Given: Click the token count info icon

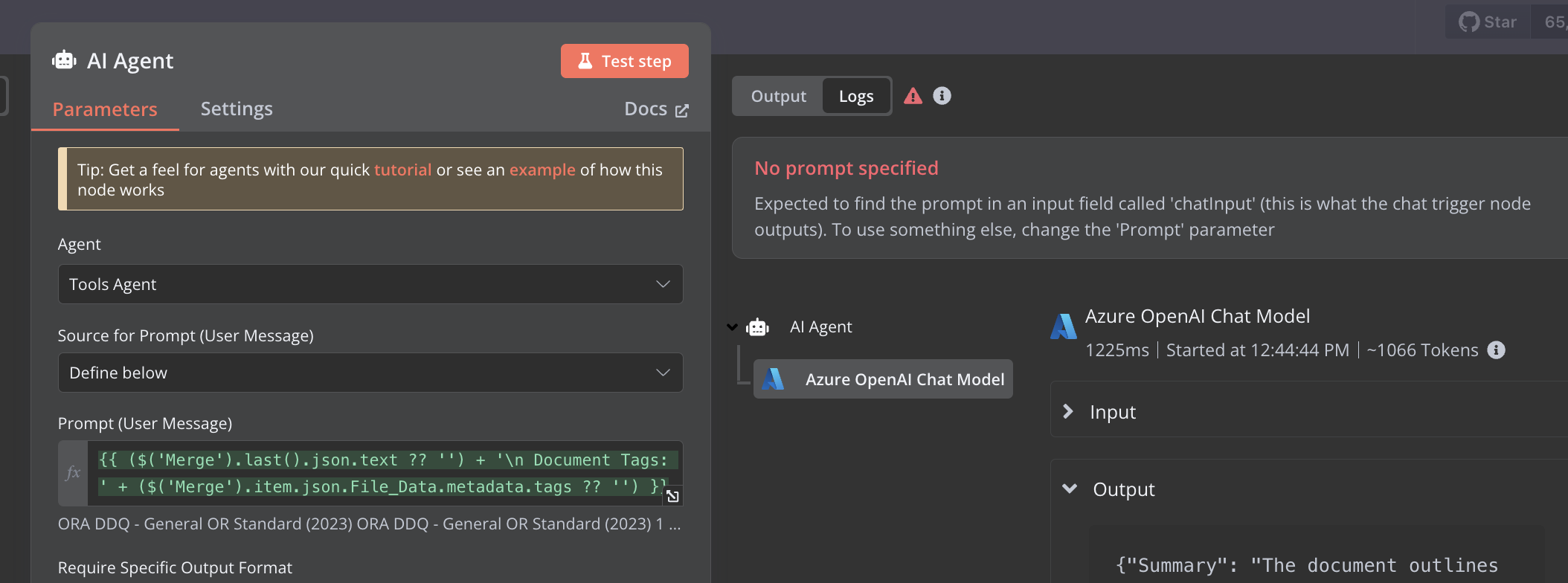Looking at the screenshot, I should point(1496,350).
